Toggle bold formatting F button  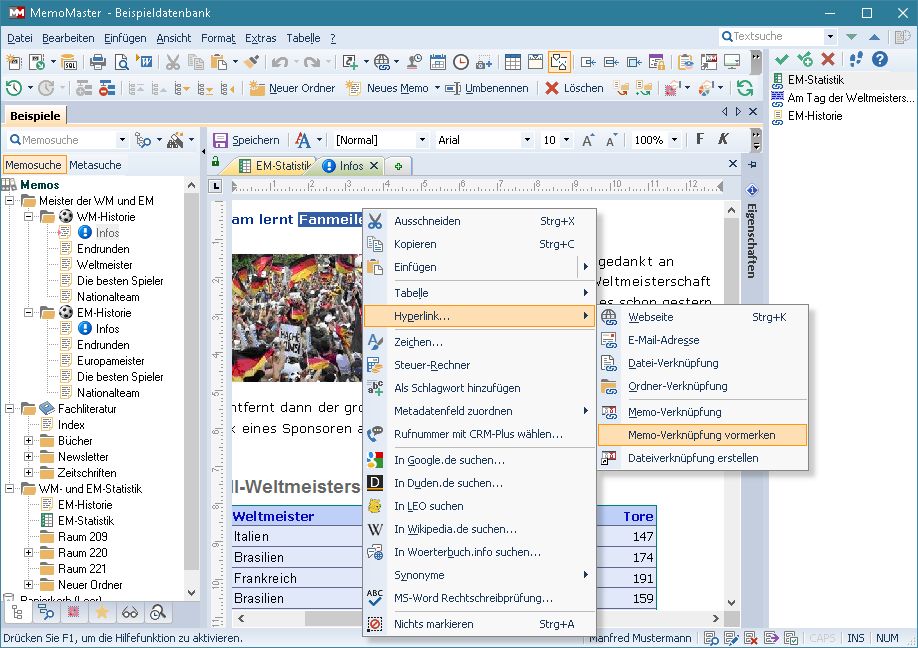(700, 140)
